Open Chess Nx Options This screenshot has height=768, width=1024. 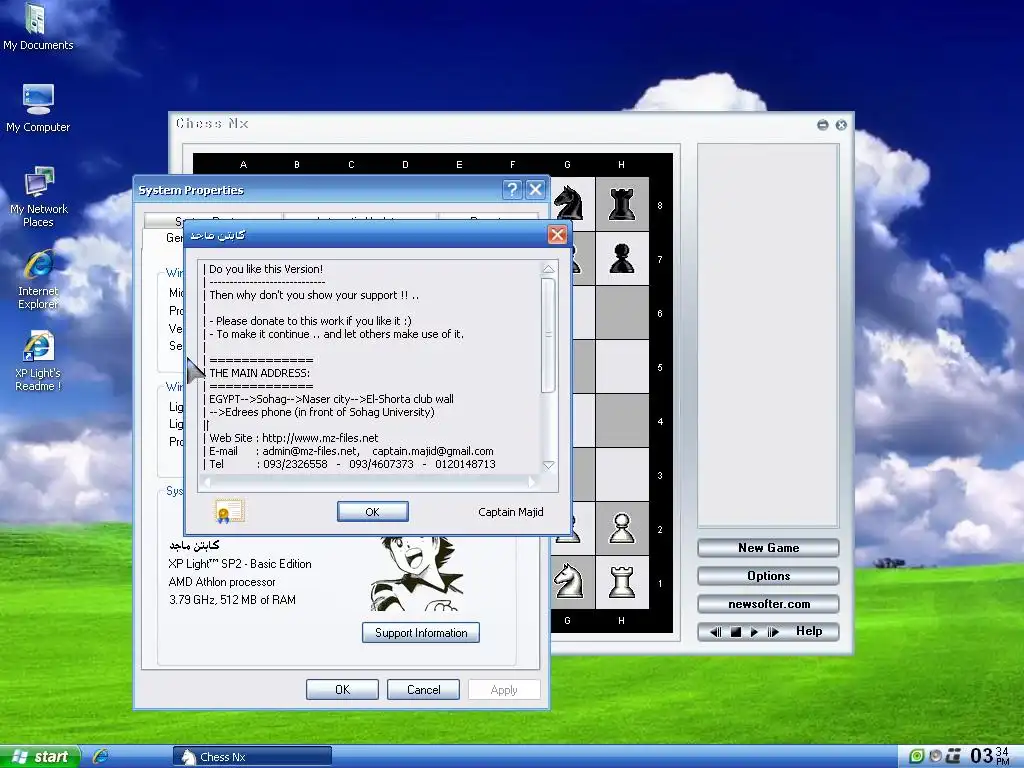pyautogui.click(x=768, y=576)
